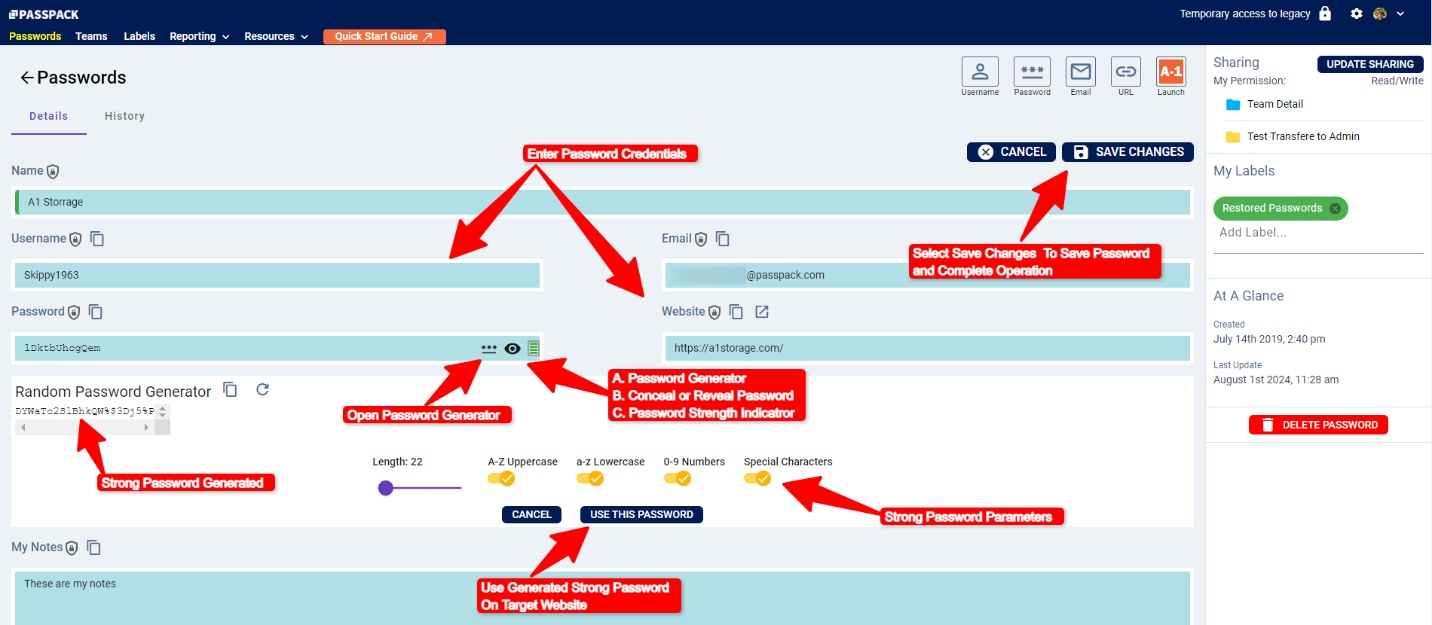Open password generator via three-dots icon
Viewport: 1432px width, 625px height.
tap(489, 349)
